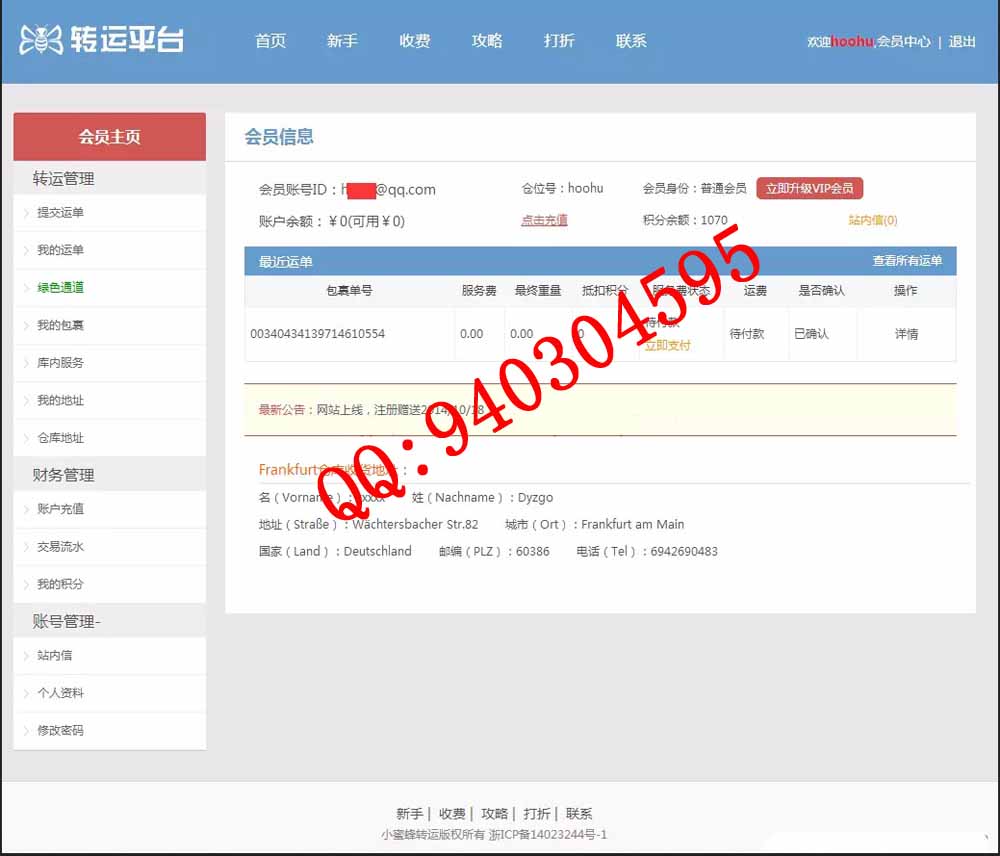
Task: Click the 转运平台 bee logo icon
Action: (x=41, y=41)
